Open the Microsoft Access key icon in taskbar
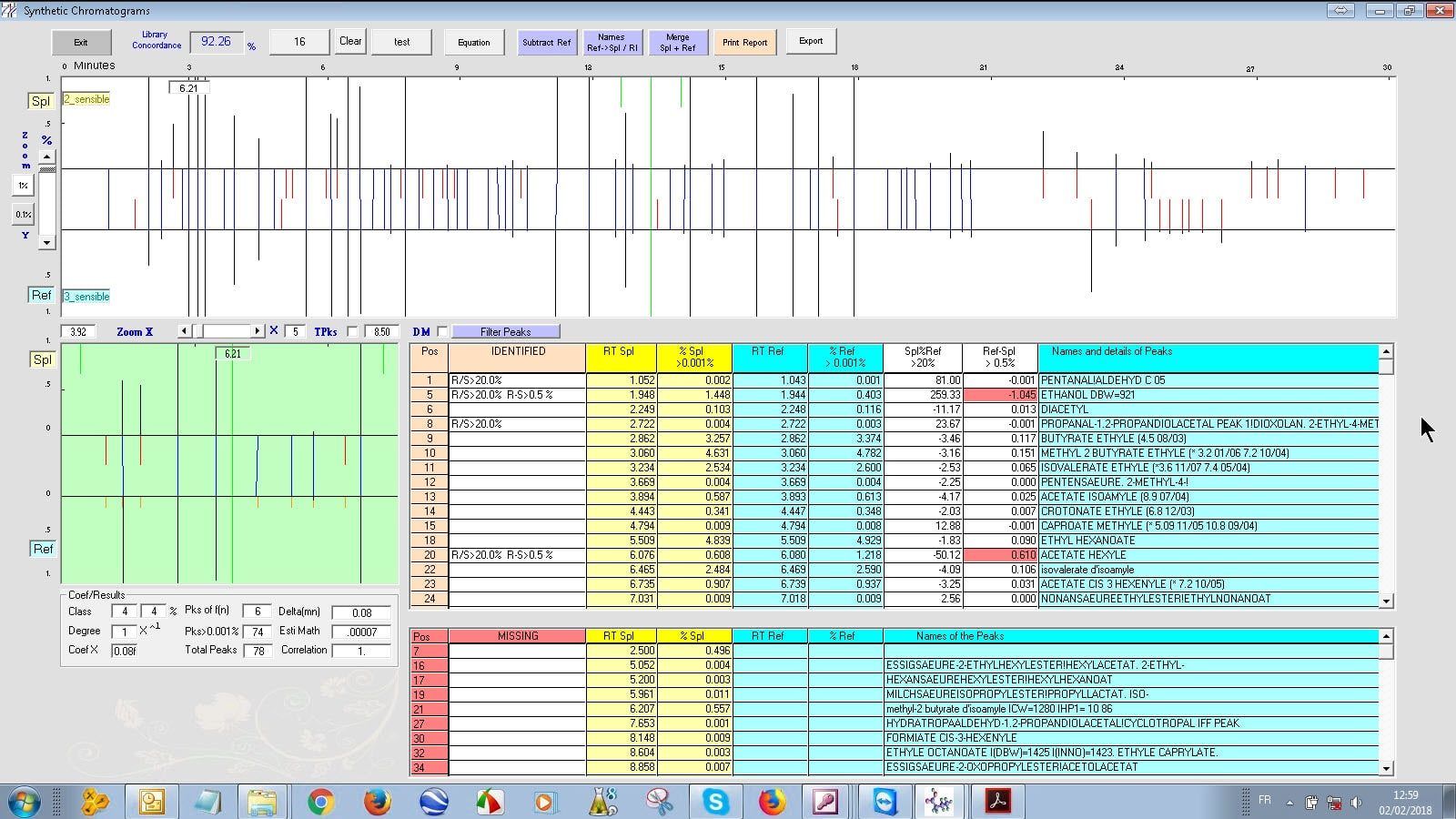 (x=825, y=802)
